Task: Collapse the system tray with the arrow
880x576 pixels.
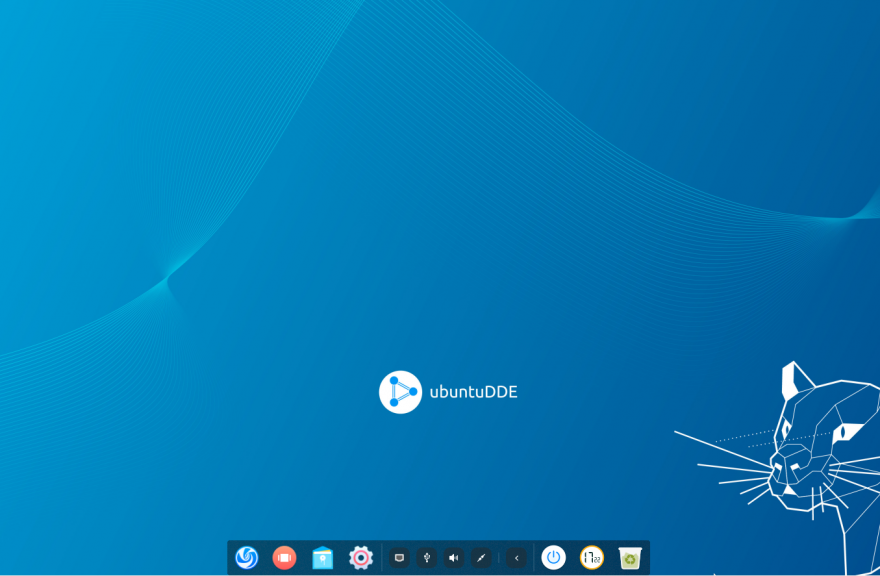Action: pos(516,557)
